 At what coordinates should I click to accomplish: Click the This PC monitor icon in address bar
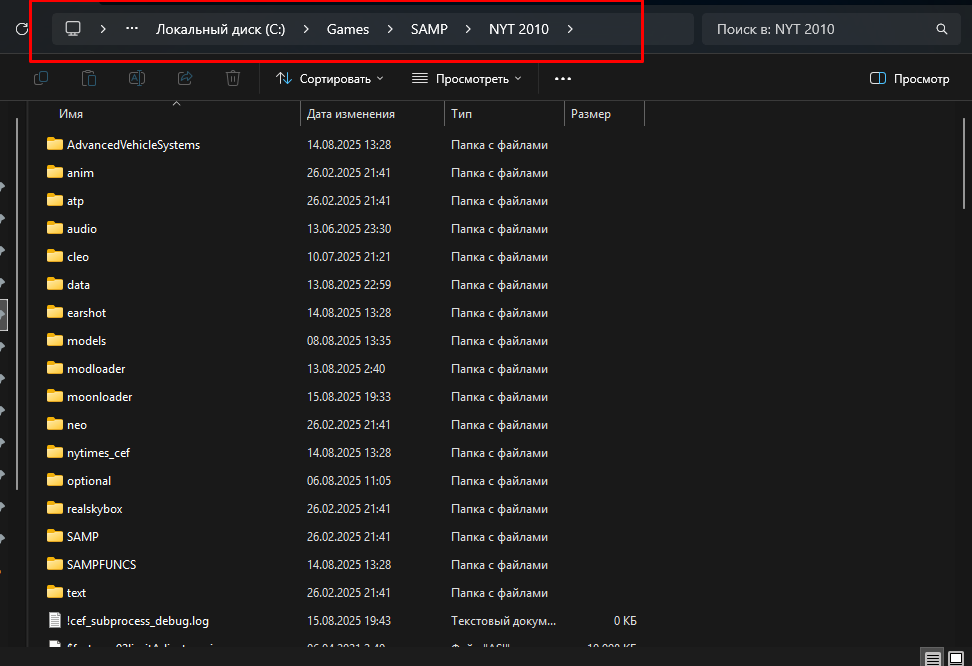(x=72, y=29)
